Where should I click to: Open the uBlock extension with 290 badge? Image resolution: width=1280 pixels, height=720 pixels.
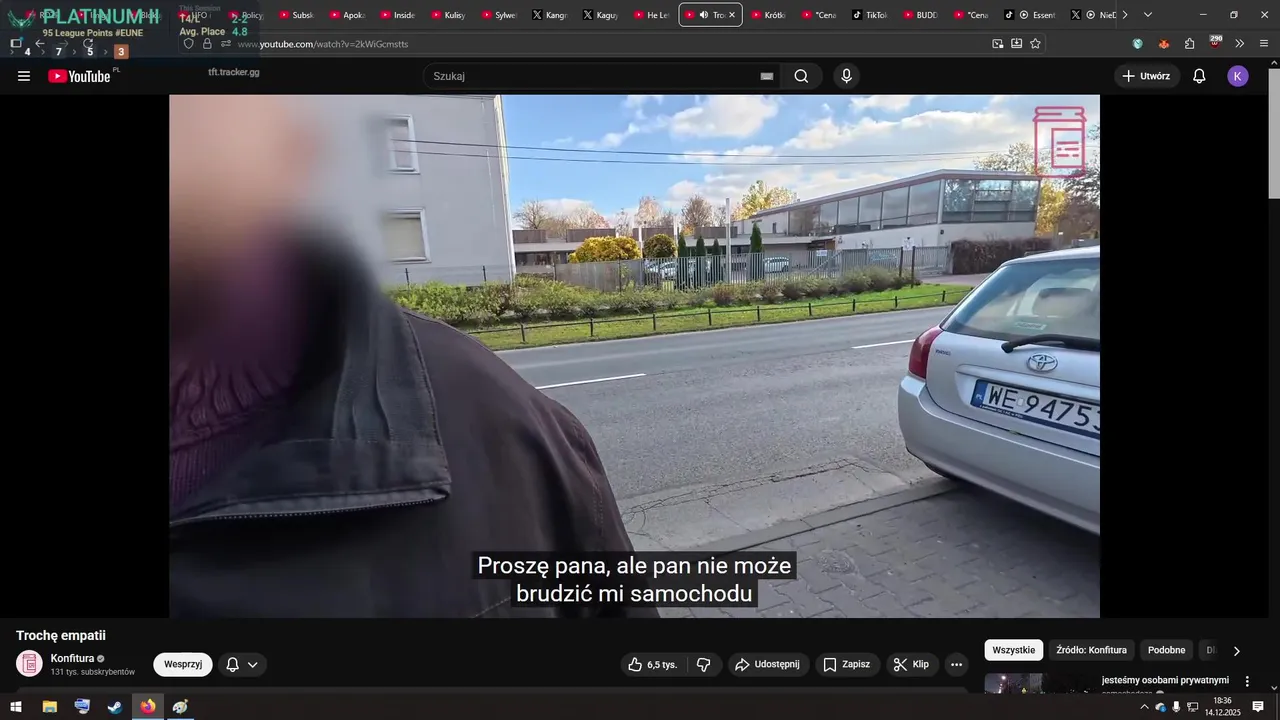tap(1215, 43)
